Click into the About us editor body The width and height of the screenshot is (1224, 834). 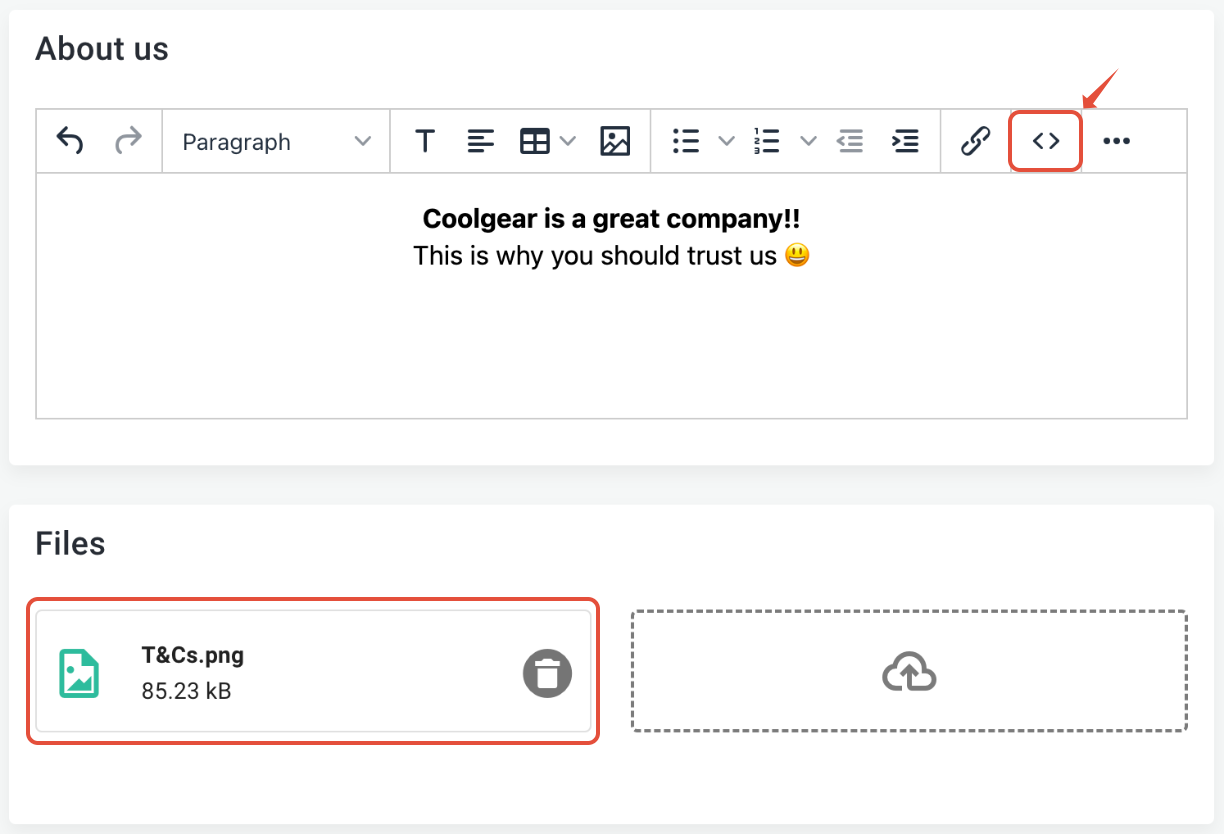611,295
